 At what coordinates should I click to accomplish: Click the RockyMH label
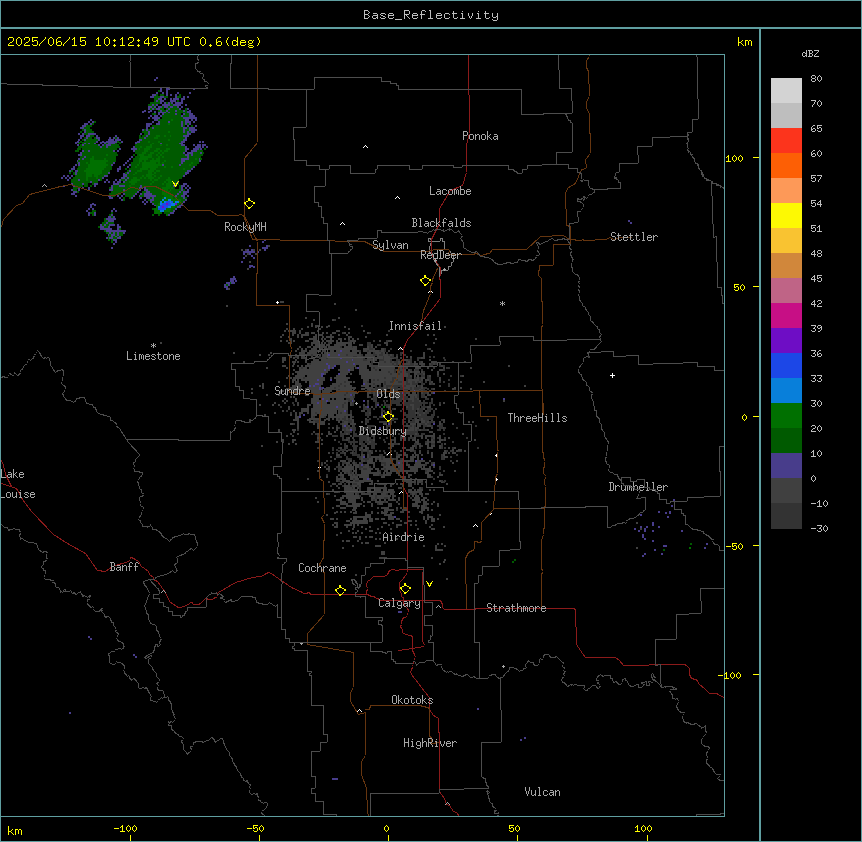point(245,227)
